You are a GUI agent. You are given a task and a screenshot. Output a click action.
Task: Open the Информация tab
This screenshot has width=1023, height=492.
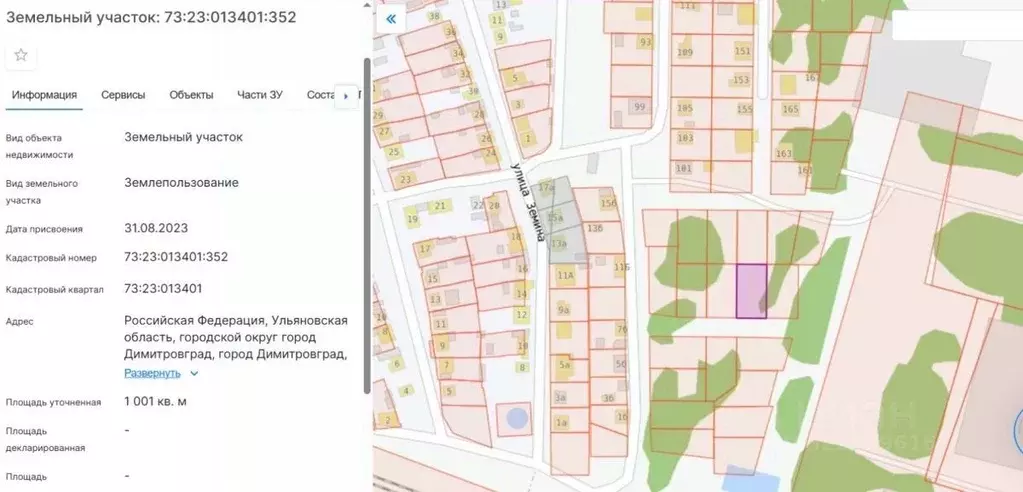click(x=44, y=95)
